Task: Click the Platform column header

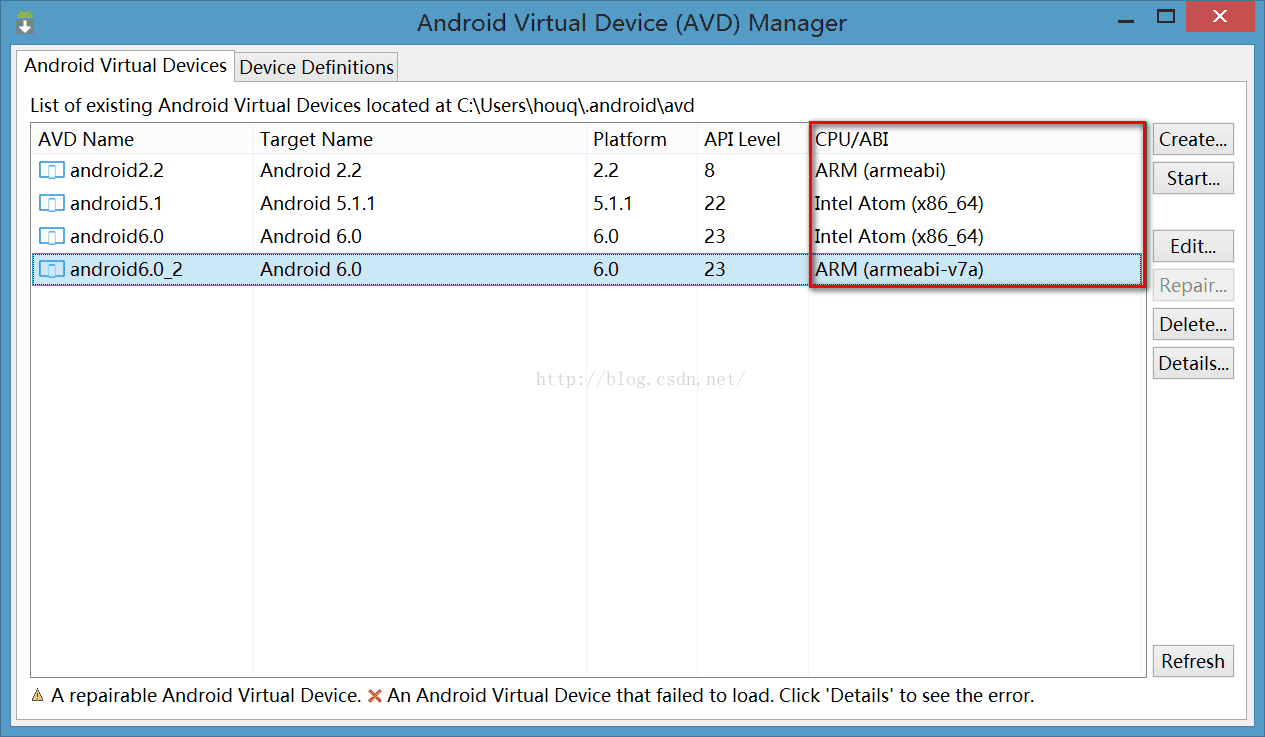Action: (629, 139)
